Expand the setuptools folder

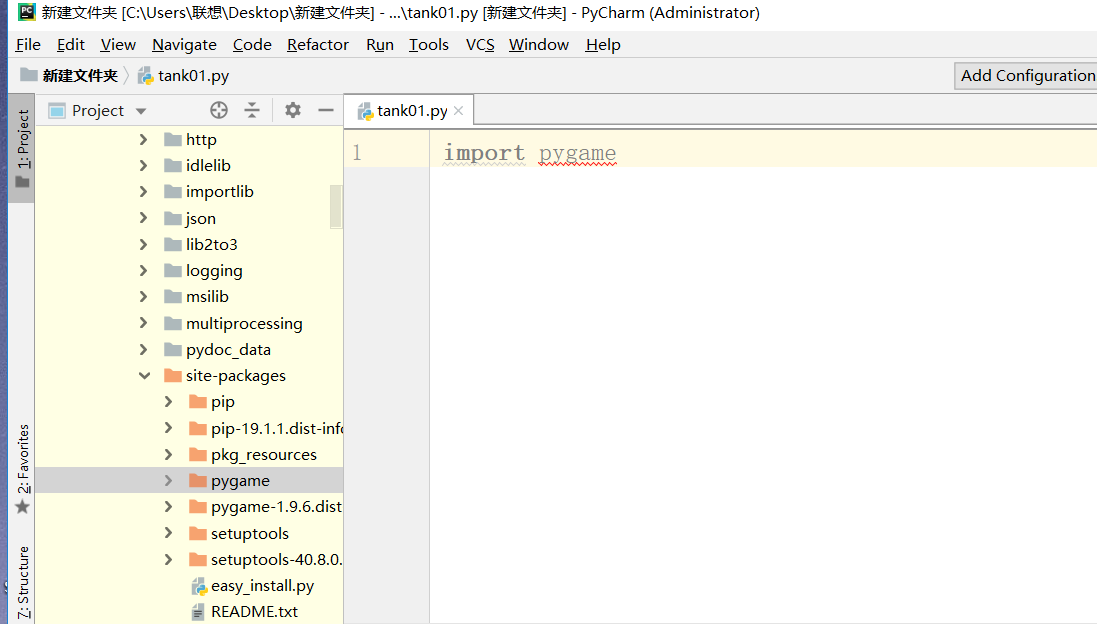169,533
